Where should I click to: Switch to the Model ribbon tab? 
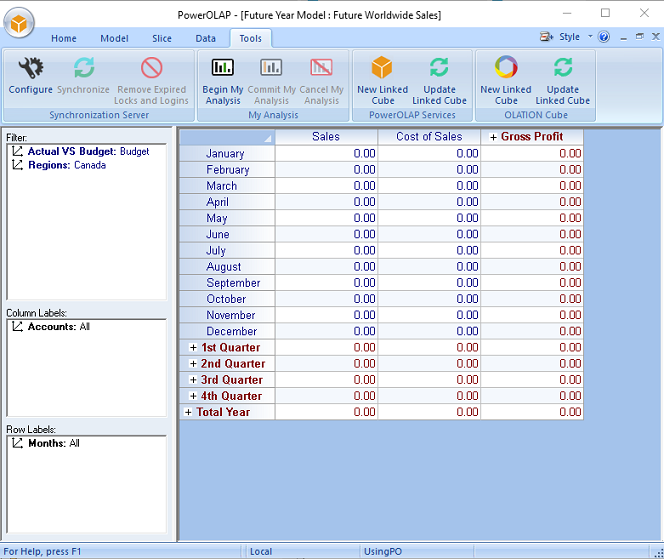pyautogui.click(x=114, y=39)
